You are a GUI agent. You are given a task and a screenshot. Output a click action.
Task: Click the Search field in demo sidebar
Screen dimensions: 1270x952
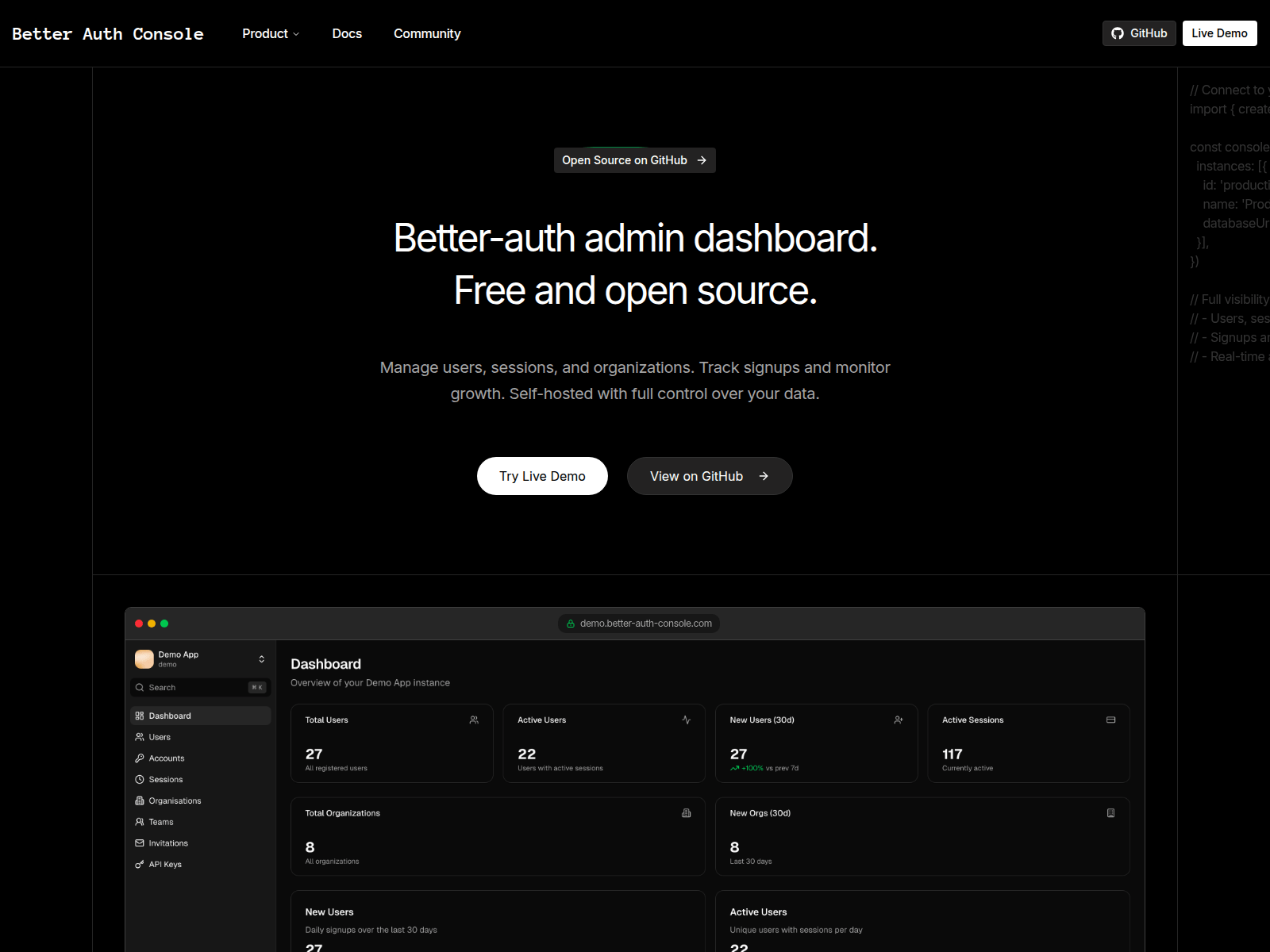(x=201, y=688)
